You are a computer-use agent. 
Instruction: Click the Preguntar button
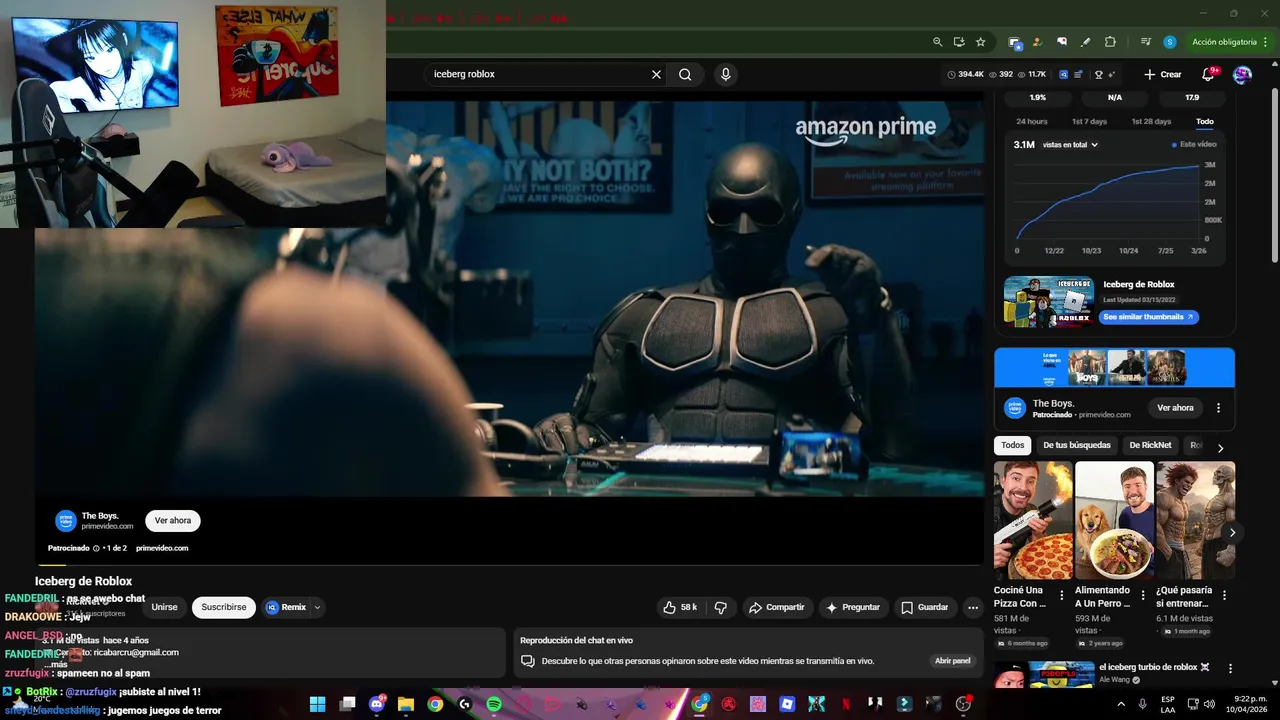pyautogui.click(x=853, y=607)
